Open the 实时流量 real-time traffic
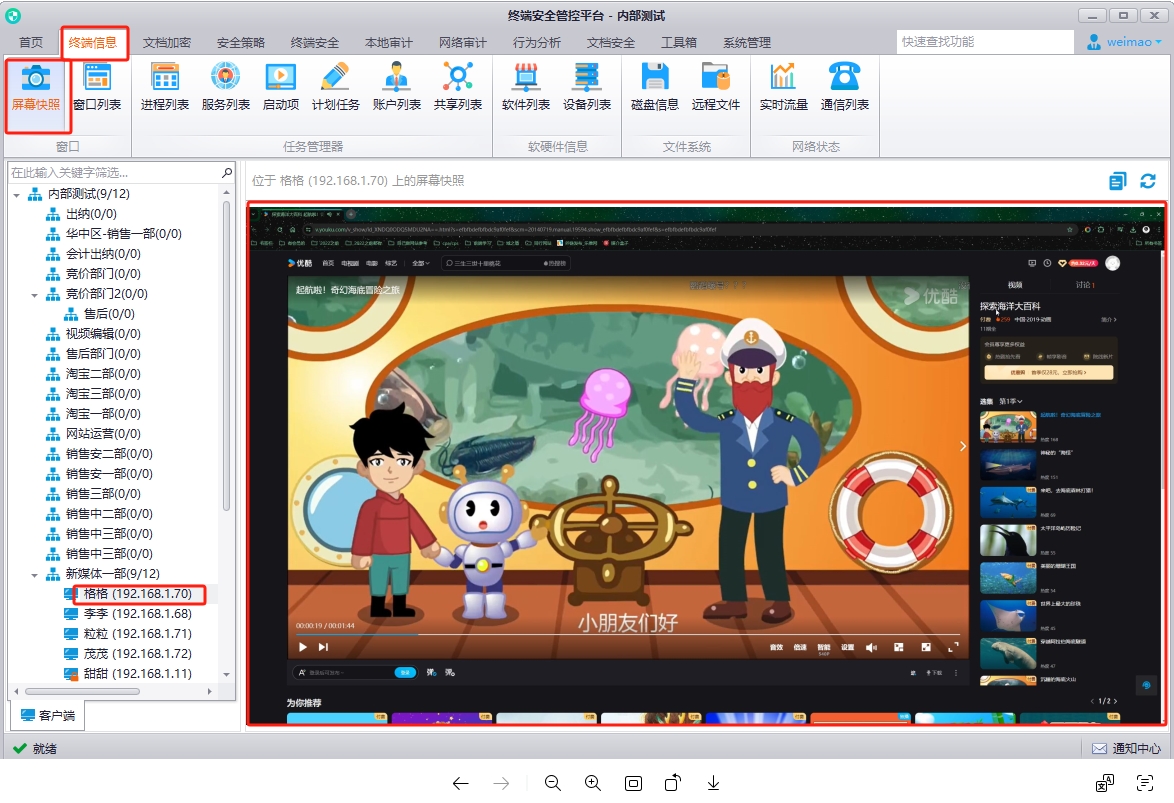This screenshot has width=1174, height=803. coord(783,88)
